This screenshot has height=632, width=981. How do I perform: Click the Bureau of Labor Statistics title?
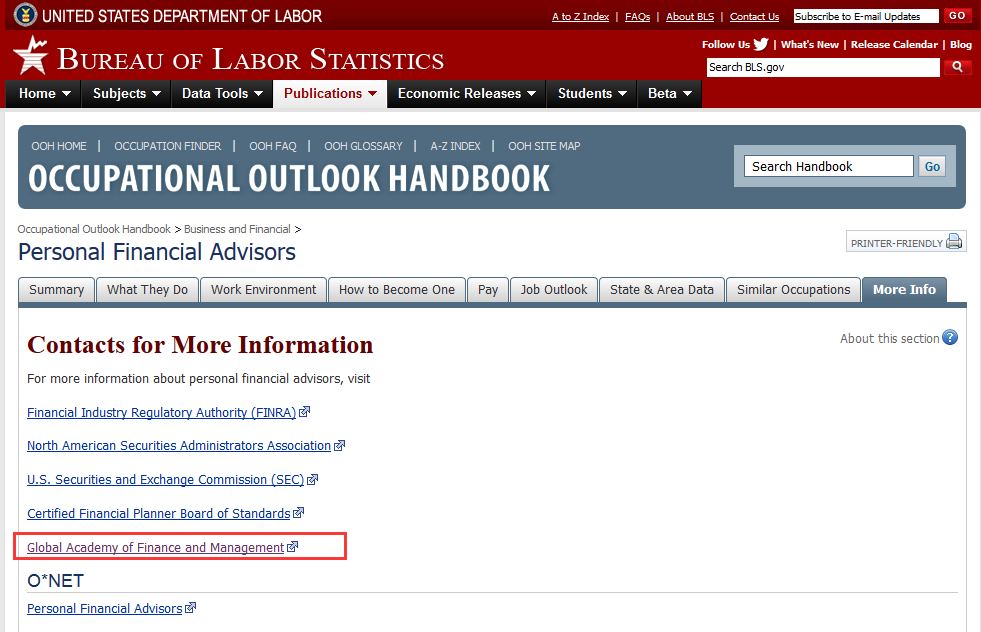point(250,59)
